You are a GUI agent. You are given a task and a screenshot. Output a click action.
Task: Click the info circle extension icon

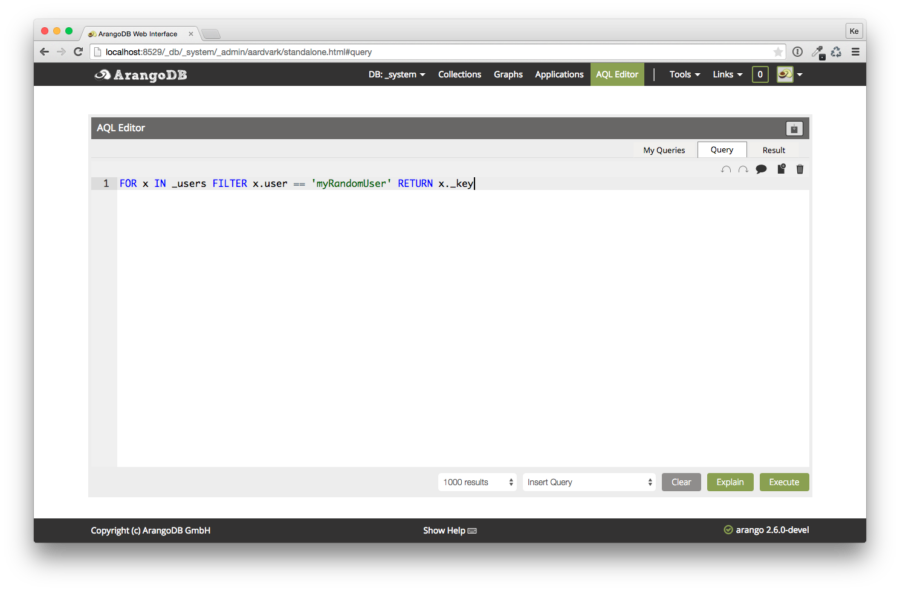point(797,52)
